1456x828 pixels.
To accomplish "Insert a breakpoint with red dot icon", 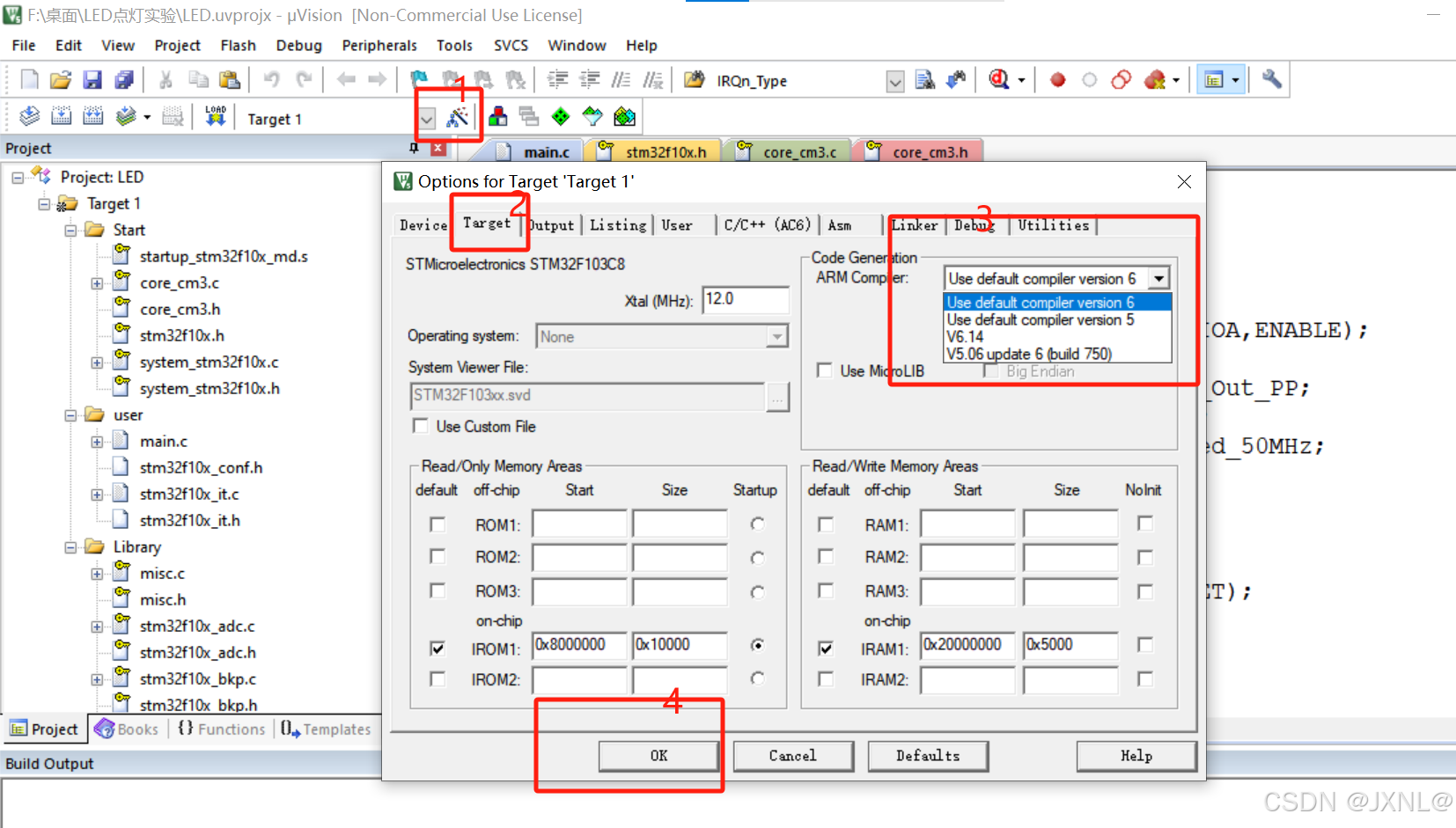I will pos(1057,80).
